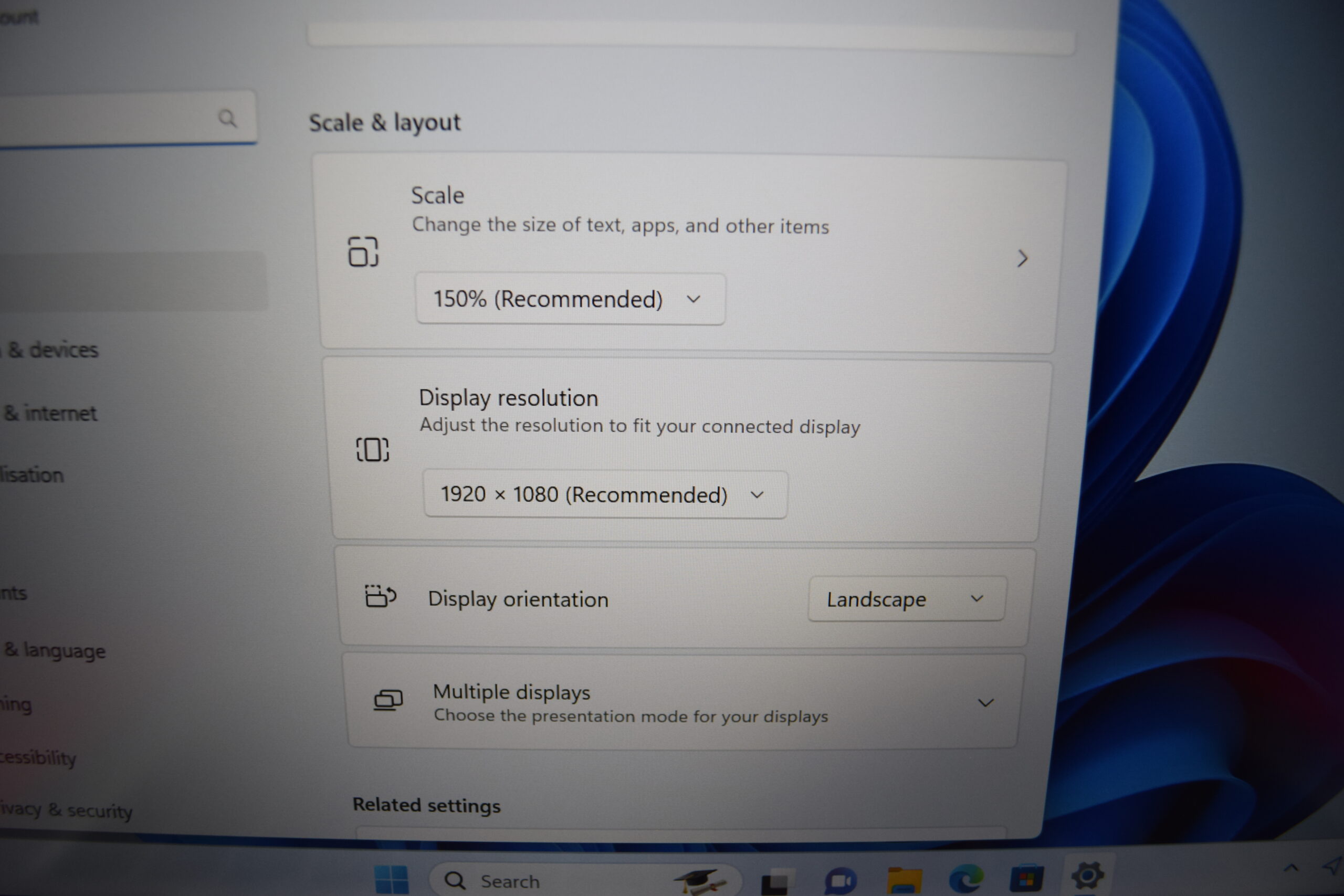Click the search magnifier icon in Settings sidebar
The width and height of the screenshot is (1344, 896).
tap(227, 118)
